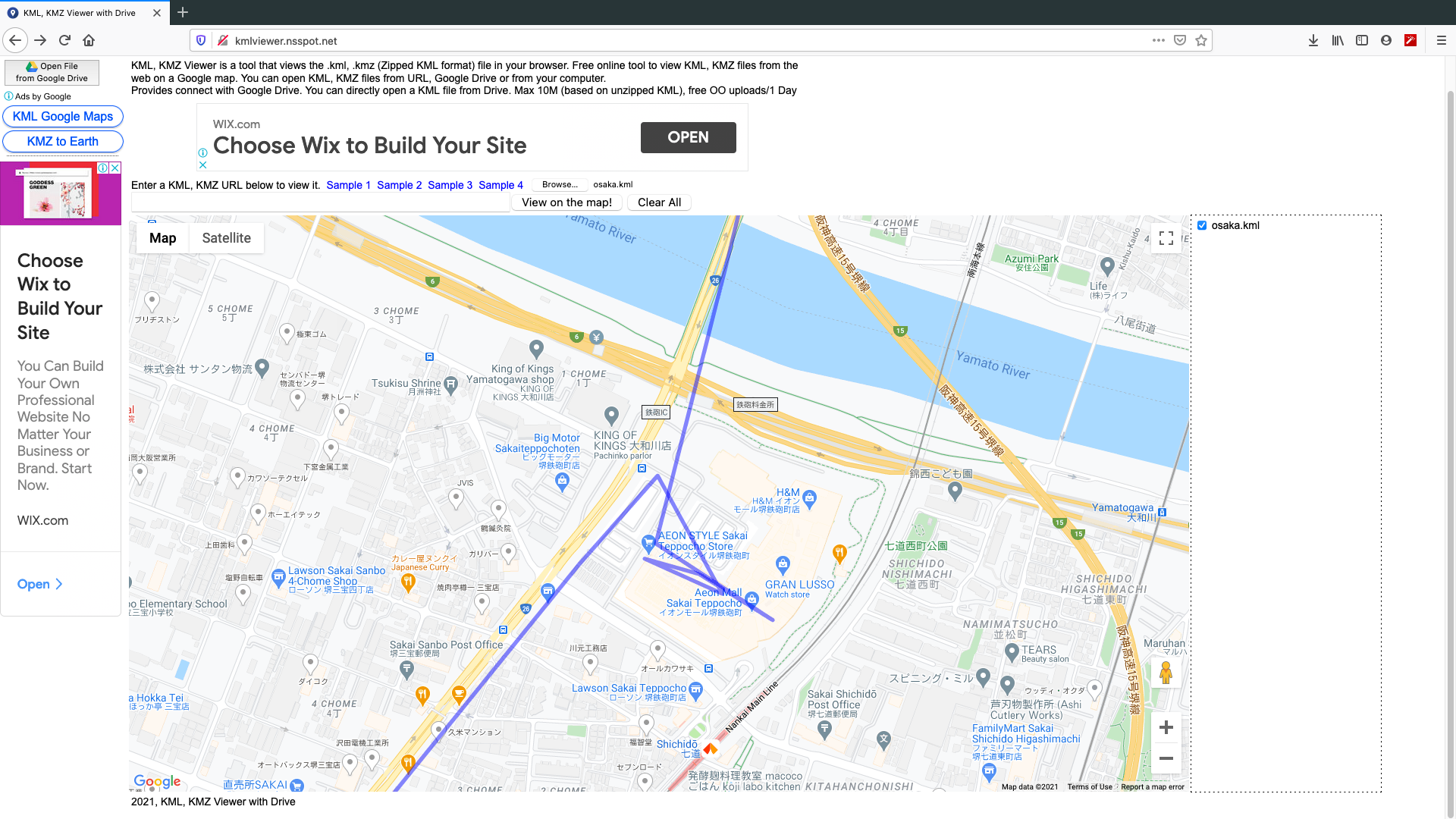This screenshot has height=819, width=1456.
Task: Switch the map to Satellite view
Action: pos(226,238)
